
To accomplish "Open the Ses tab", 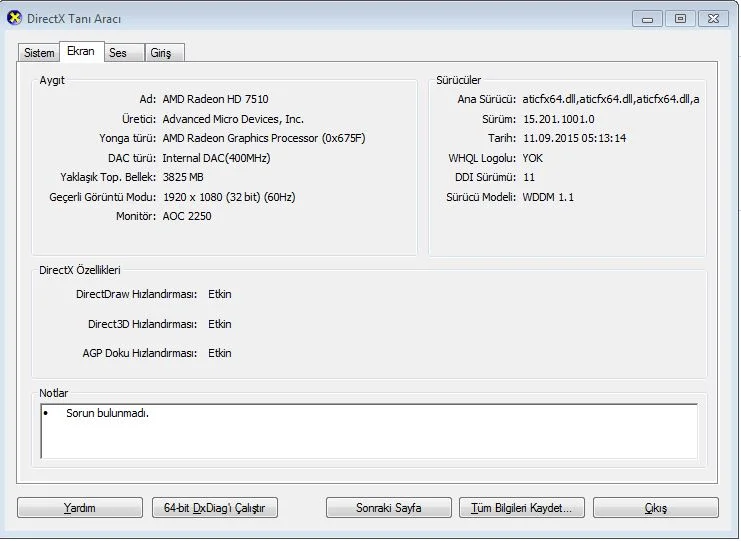I will click(x=124, y=52).
